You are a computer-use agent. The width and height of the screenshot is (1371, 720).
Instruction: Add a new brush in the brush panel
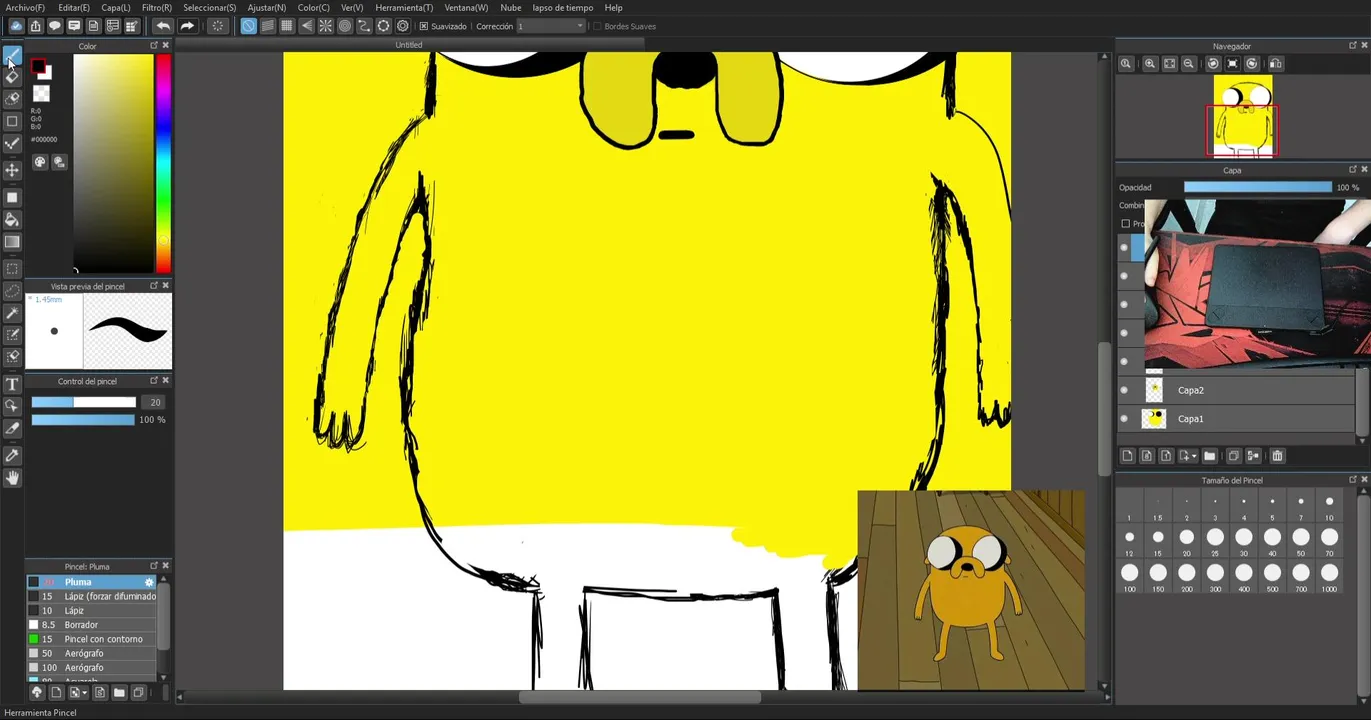(x=56, y=692)
